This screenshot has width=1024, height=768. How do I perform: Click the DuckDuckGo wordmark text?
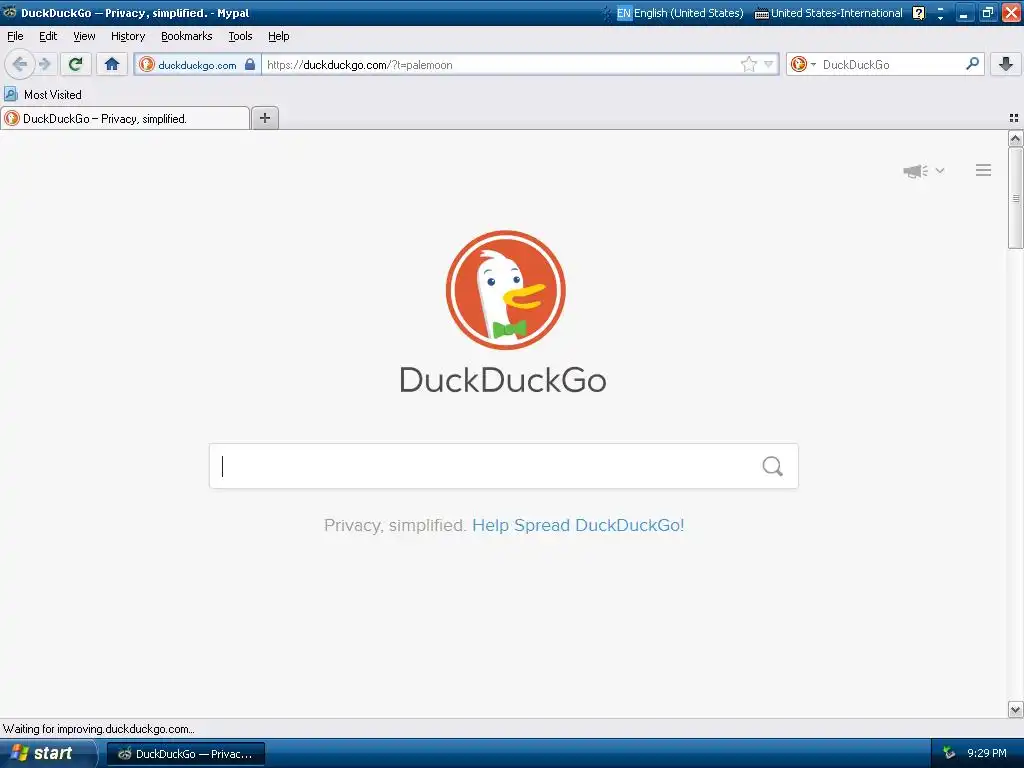pyautogui.click(x=503, y=380)
